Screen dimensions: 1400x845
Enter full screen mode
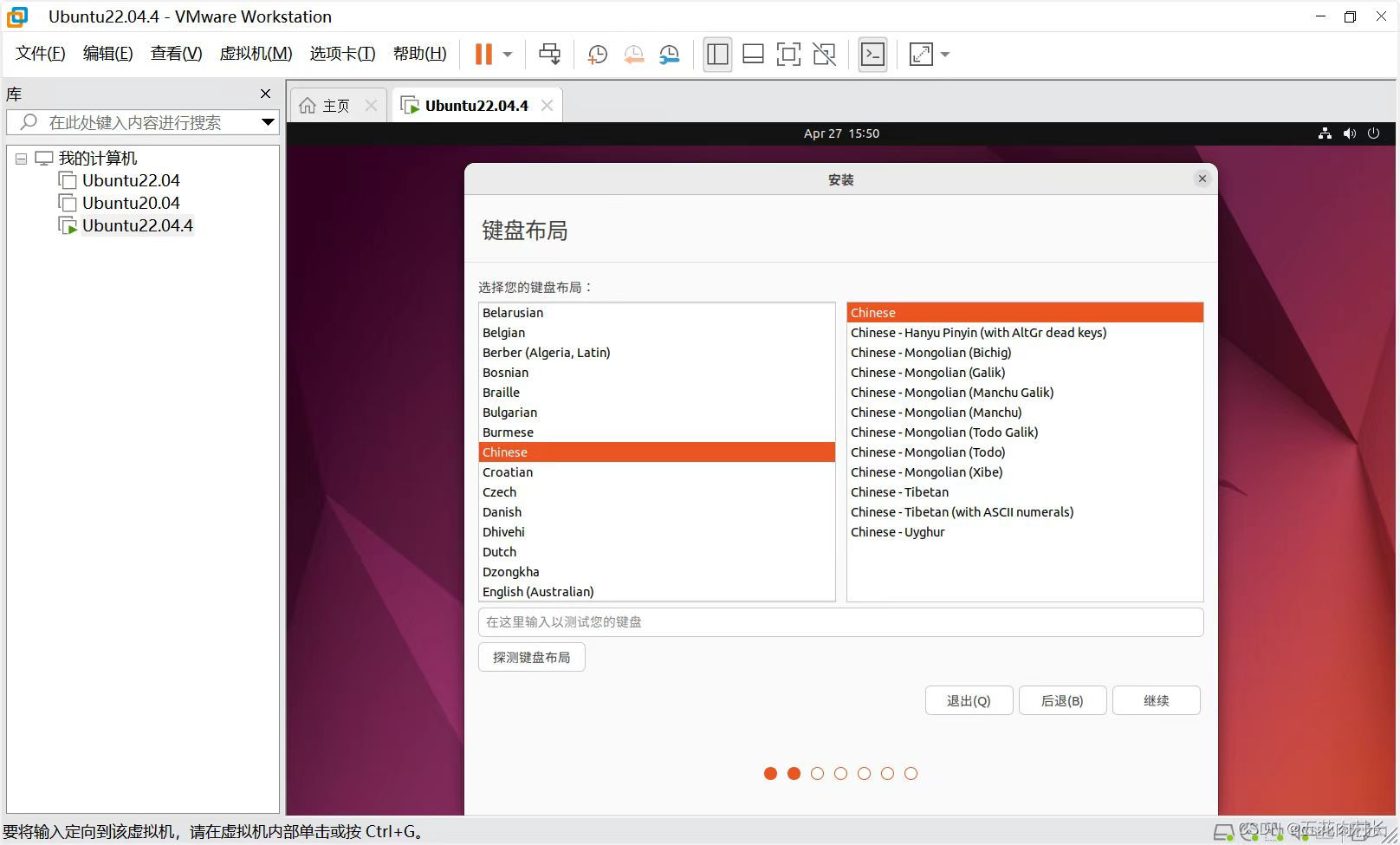[788, 55]
